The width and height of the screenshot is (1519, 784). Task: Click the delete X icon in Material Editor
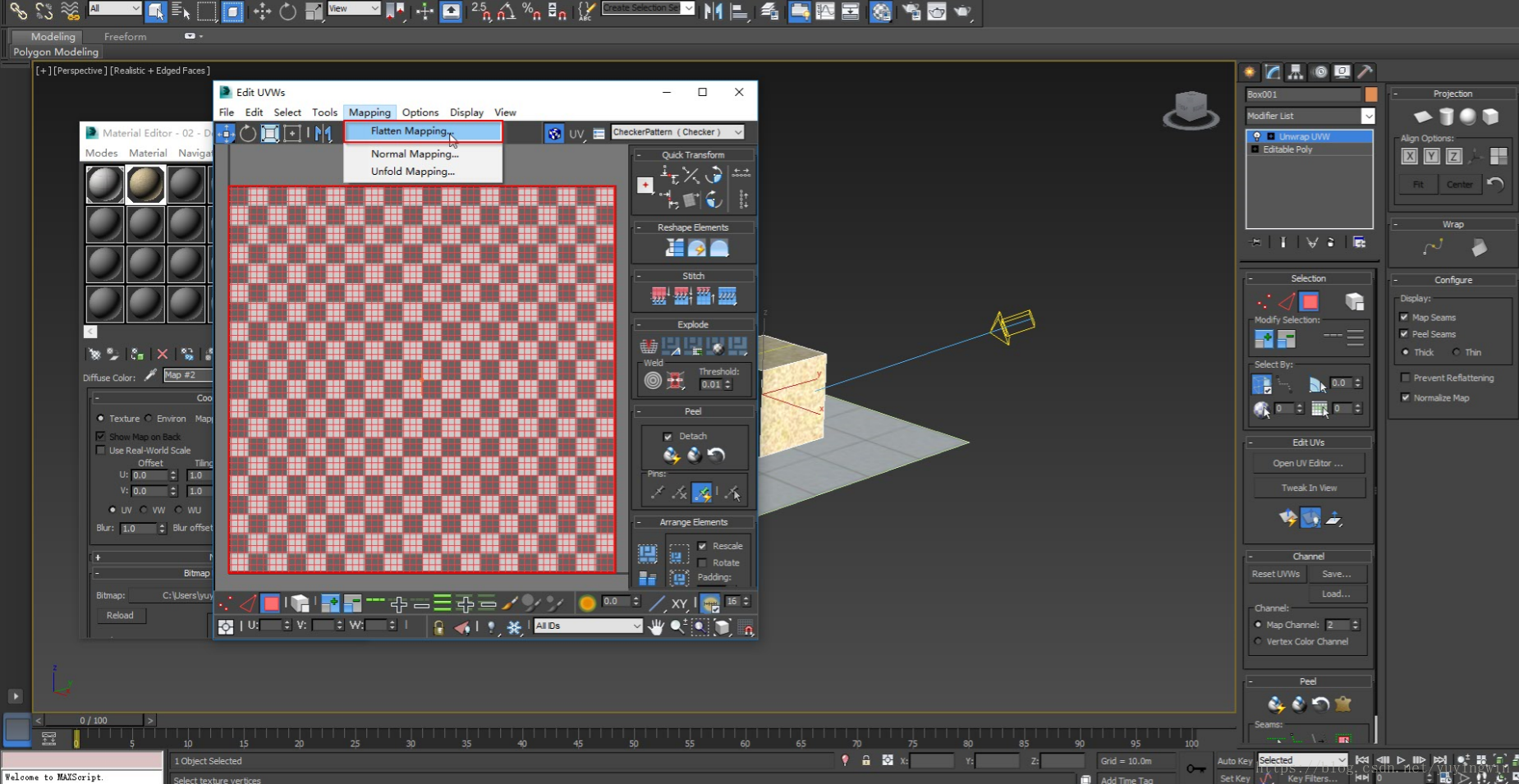pyautogui.click(x=163, y=354)
